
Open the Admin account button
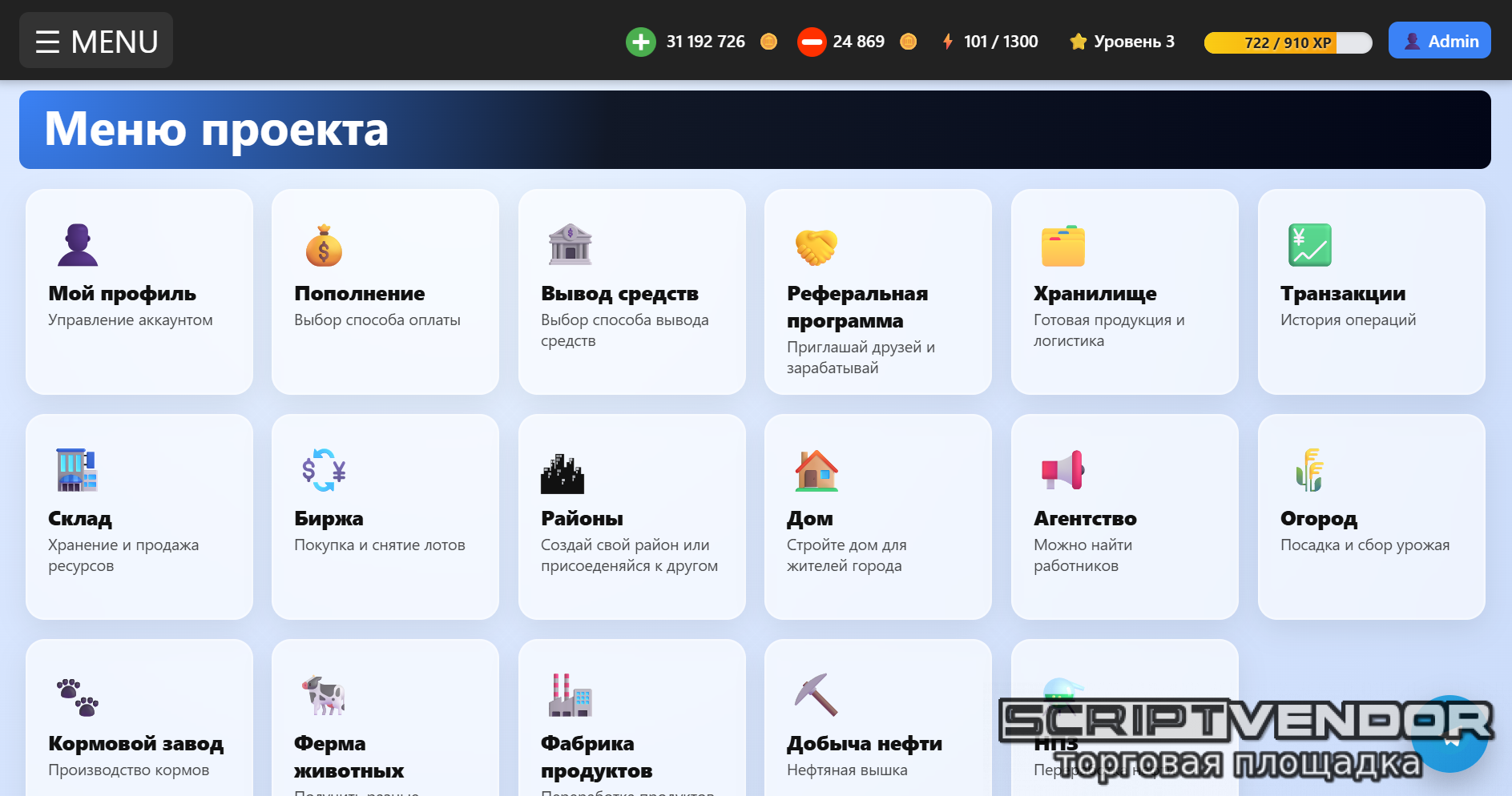click(x=1439, y=41)
